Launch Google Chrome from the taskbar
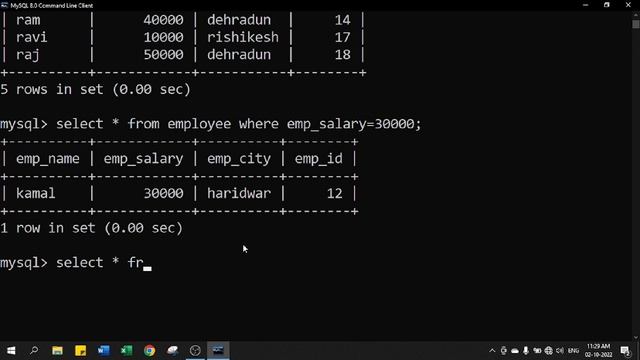The image size is (640, 360). click(x=149, y=351)
